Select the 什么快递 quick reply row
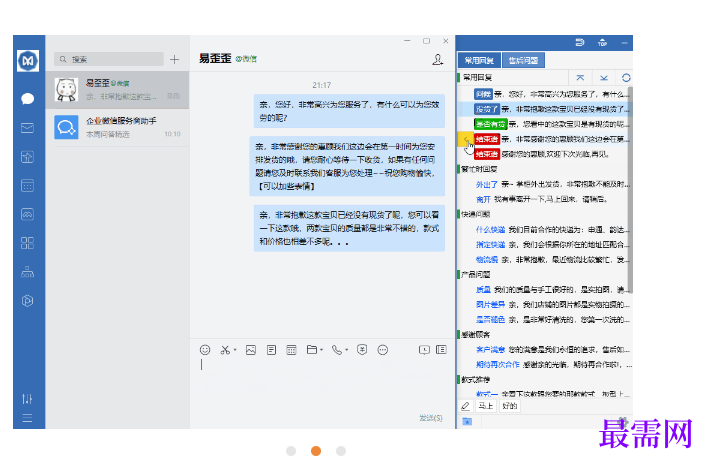The image size is (711, 465). 544,230
